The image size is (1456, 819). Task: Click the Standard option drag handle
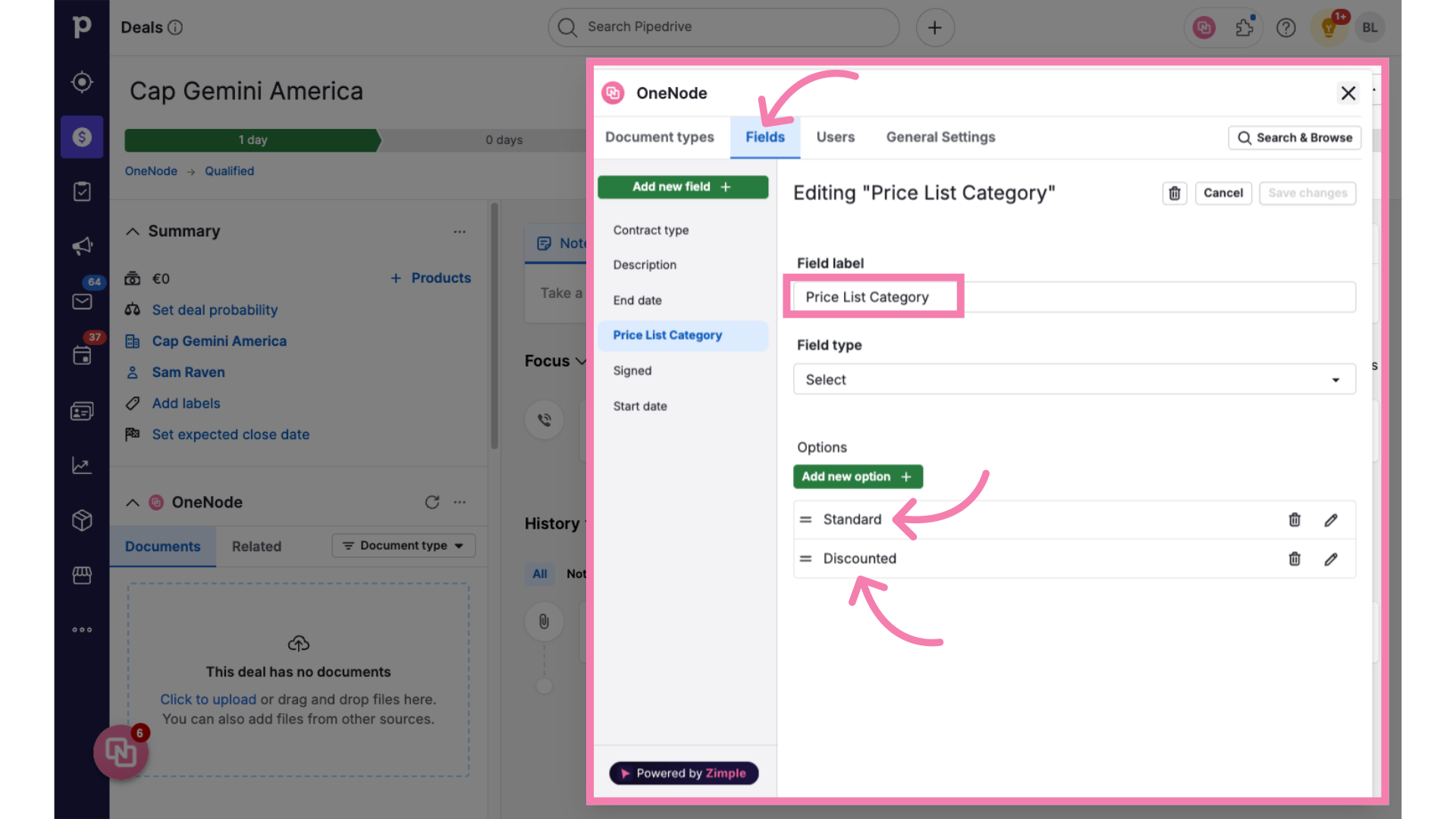[x=805, y=519]
